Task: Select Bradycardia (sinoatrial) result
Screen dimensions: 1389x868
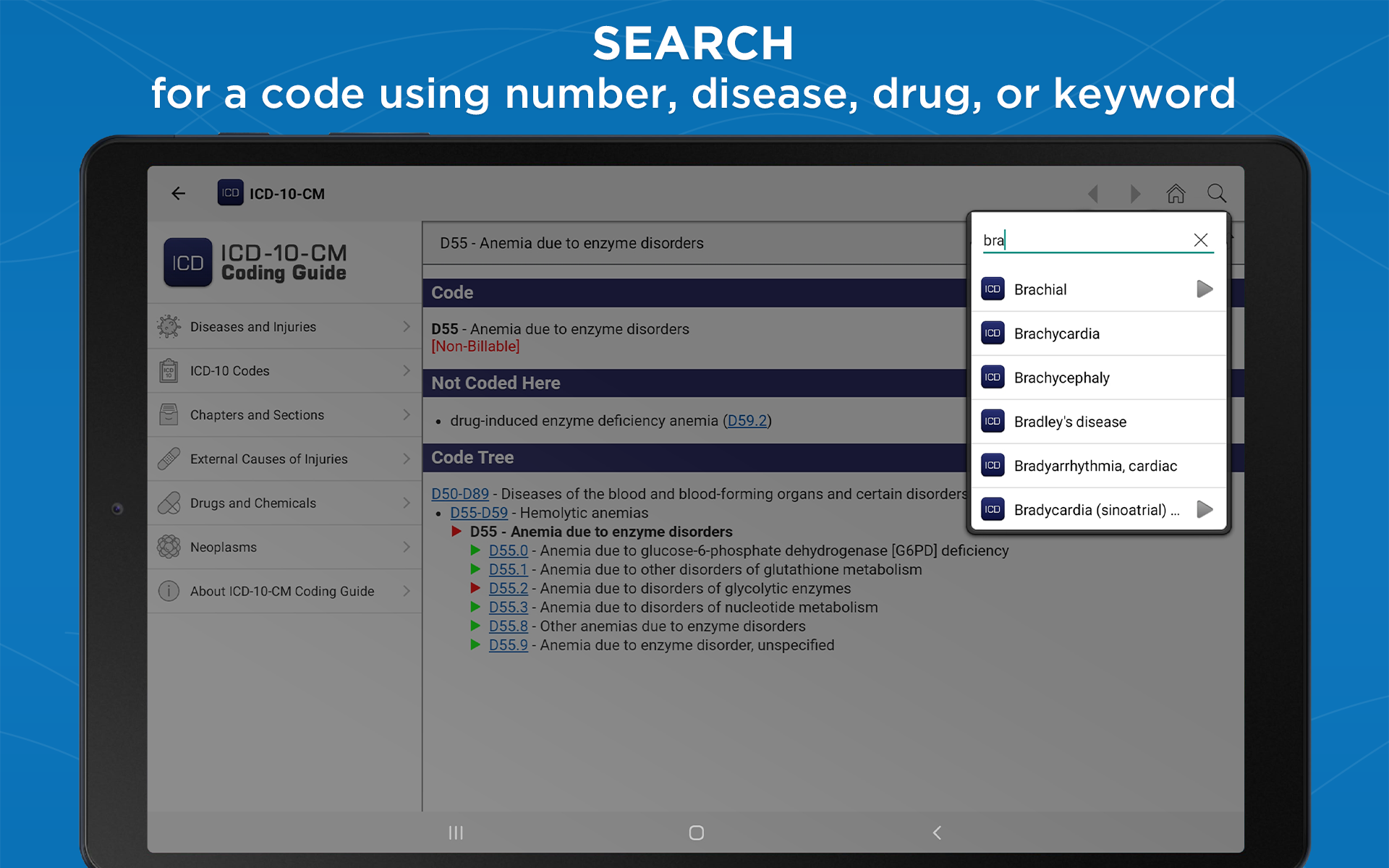Action: pyautogui.click(x=1098, y=510)
